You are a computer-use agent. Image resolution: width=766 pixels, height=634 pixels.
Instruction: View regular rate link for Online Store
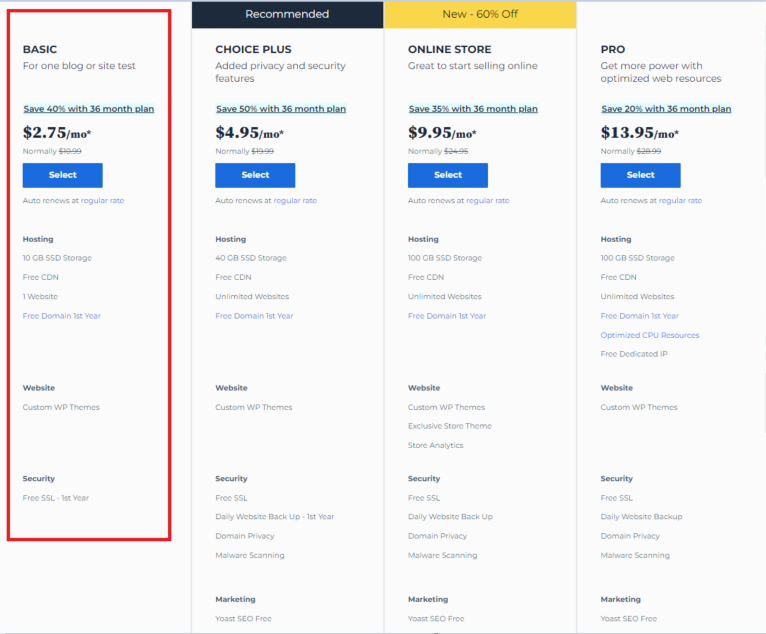tap(487, 201)
